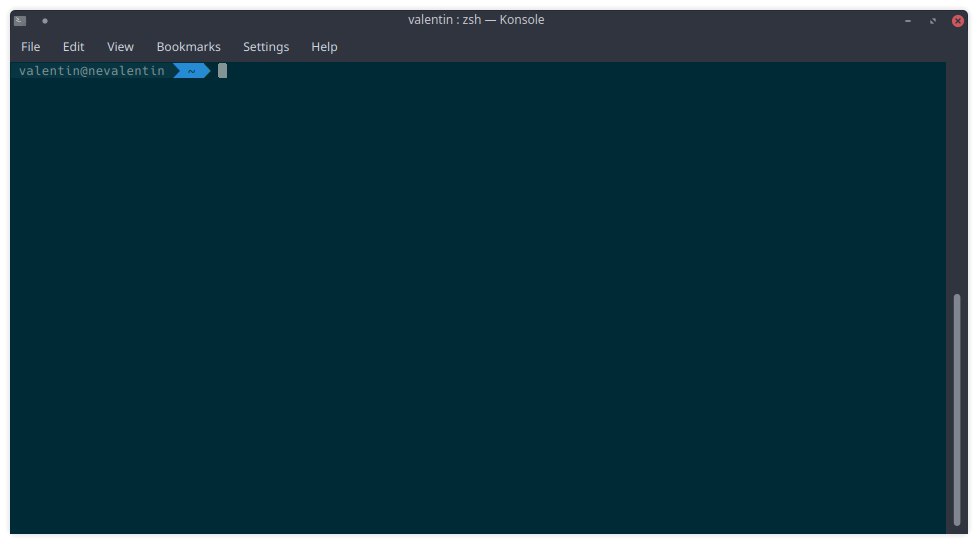Open the Help menu
Image resolution: width=978 pixels, height=544 pixels.
tap(324, 47)
